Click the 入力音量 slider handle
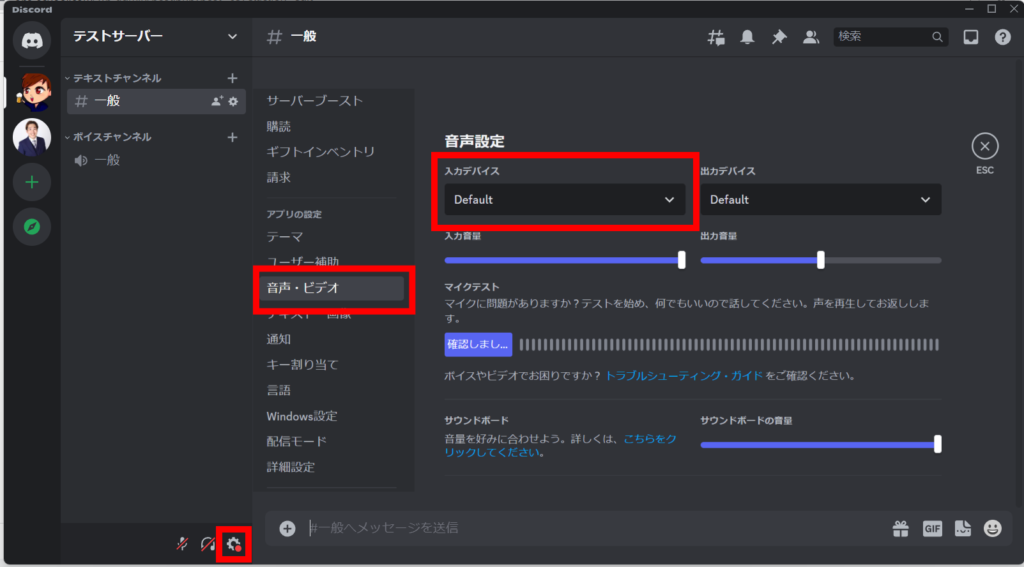The image size is (1024, 567). (x=682, y=260)
